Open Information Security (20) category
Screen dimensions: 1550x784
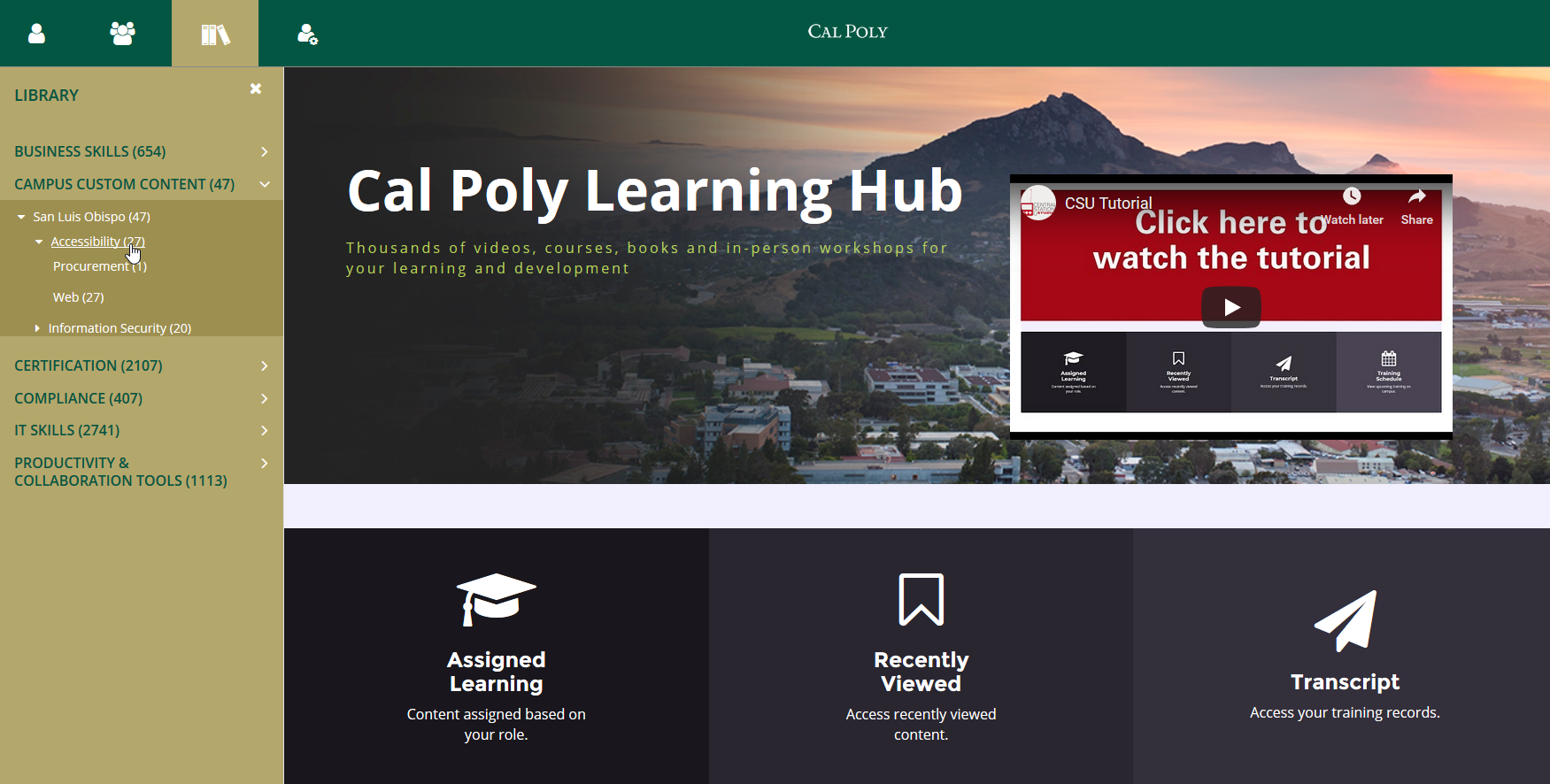coord(120,328)
